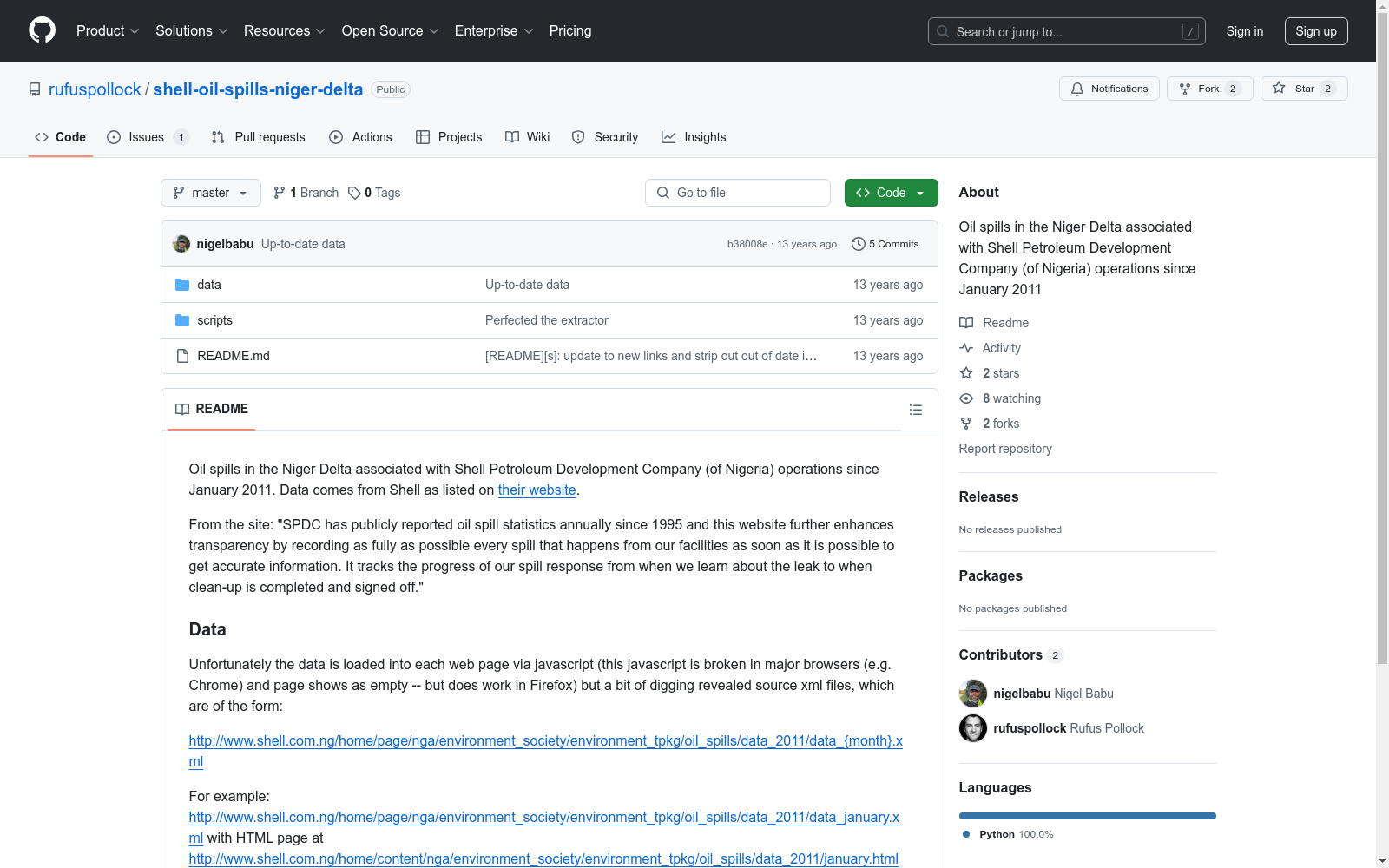Open the Issues tab

[147, 137]
